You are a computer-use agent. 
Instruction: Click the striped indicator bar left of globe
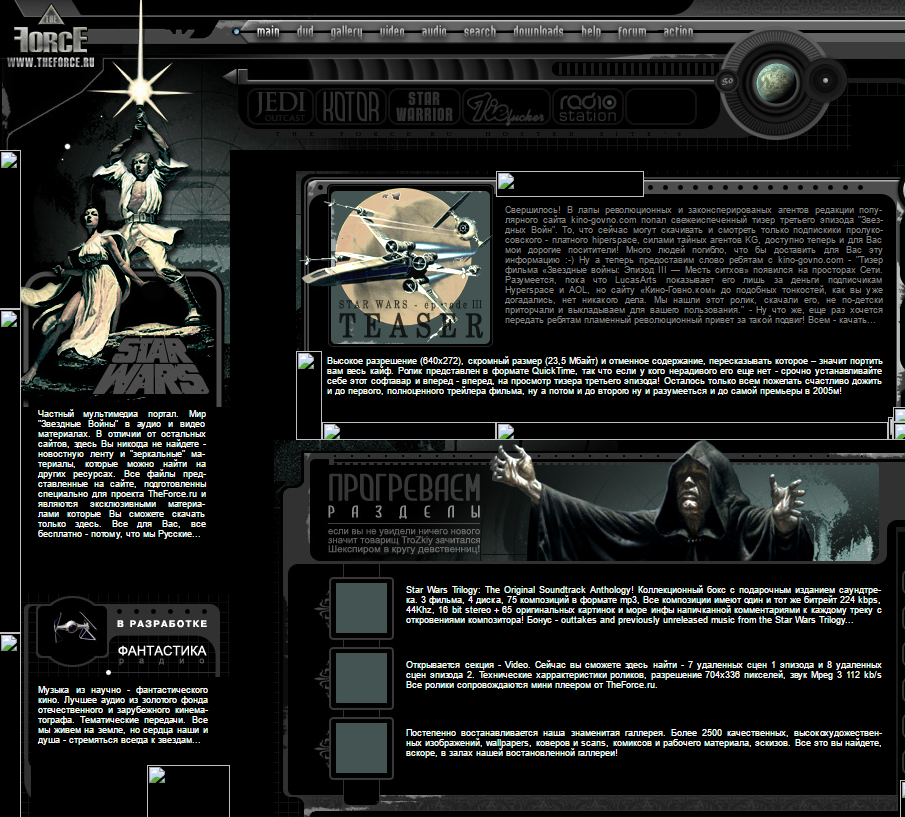click(x=634, y=70)
